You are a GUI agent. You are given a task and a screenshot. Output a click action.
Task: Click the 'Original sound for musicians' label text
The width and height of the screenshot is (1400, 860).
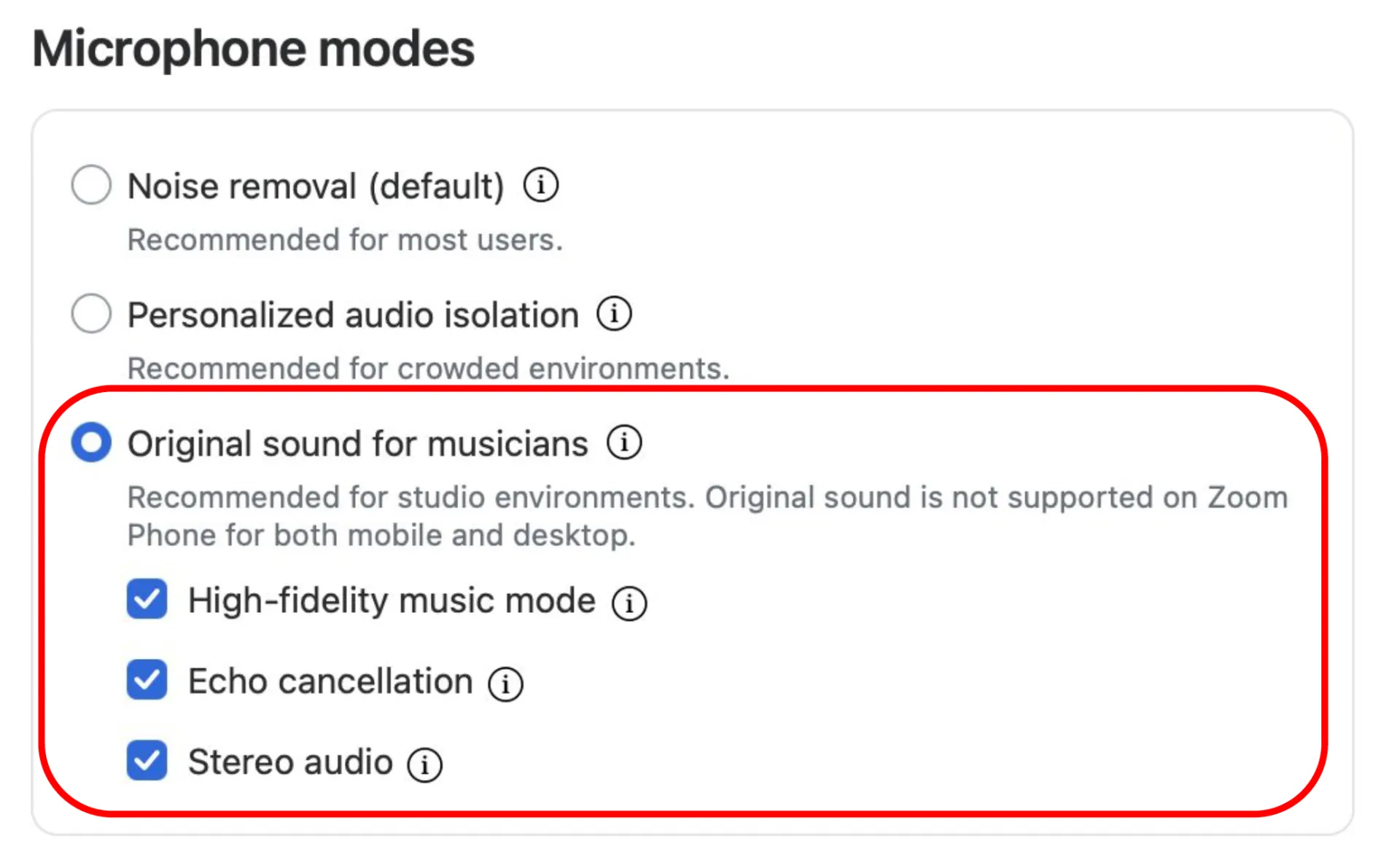point(357,444)
